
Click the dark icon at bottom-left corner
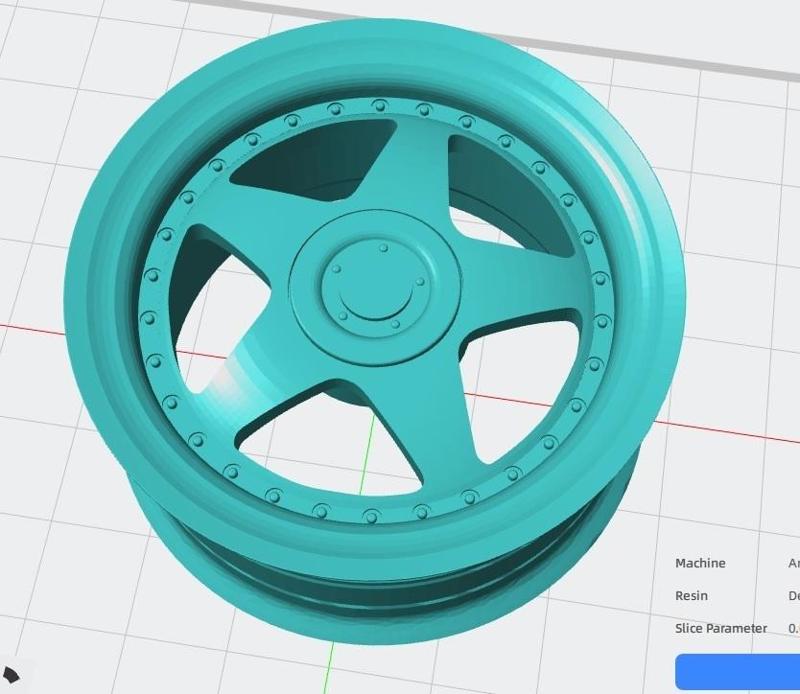[x=11, y=675]
